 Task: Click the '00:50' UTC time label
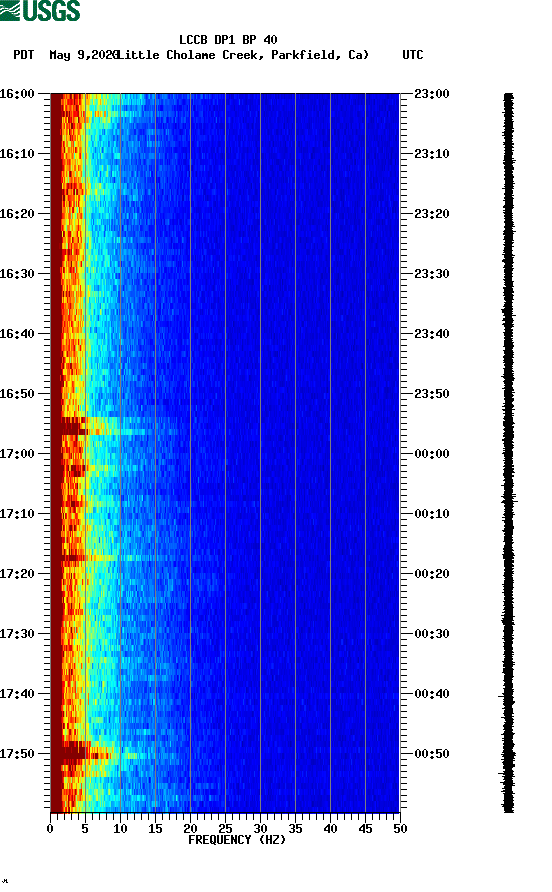432,754
